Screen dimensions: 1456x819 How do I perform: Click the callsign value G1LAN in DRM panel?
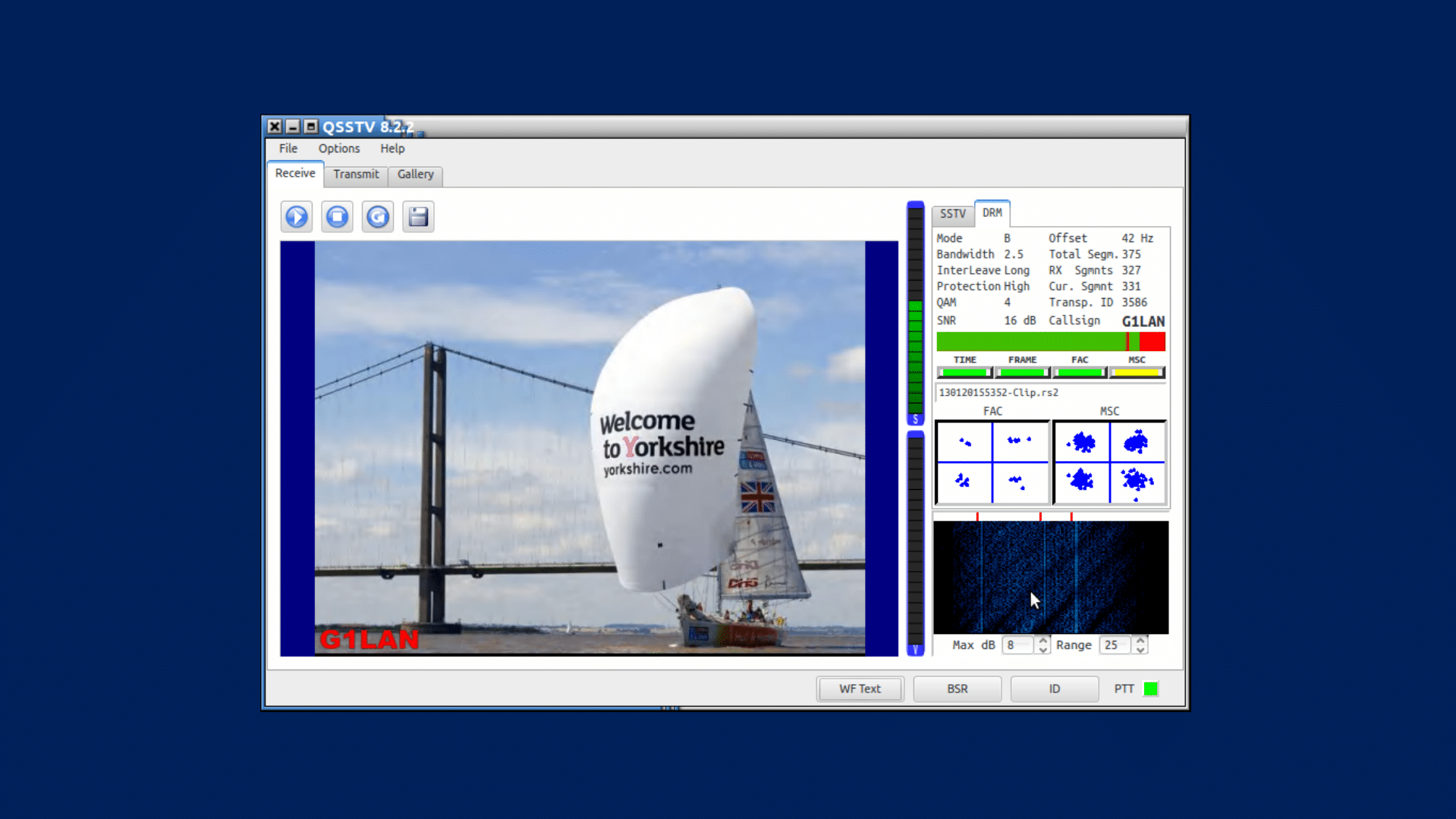(1143, 322)
